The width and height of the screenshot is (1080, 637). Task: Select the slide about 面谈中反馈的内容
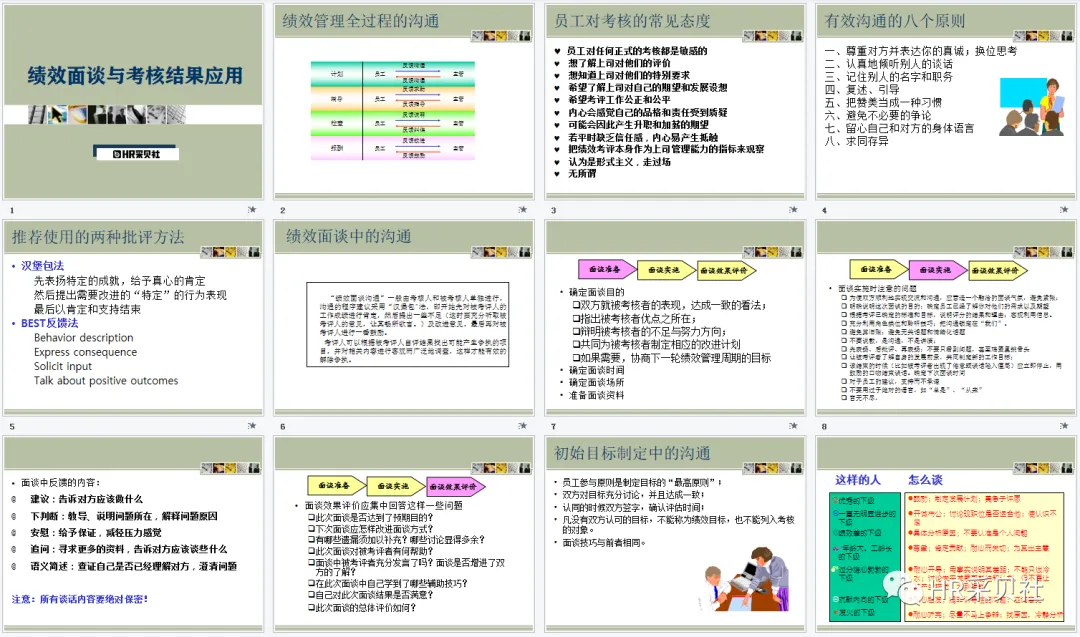coord(133,534)
